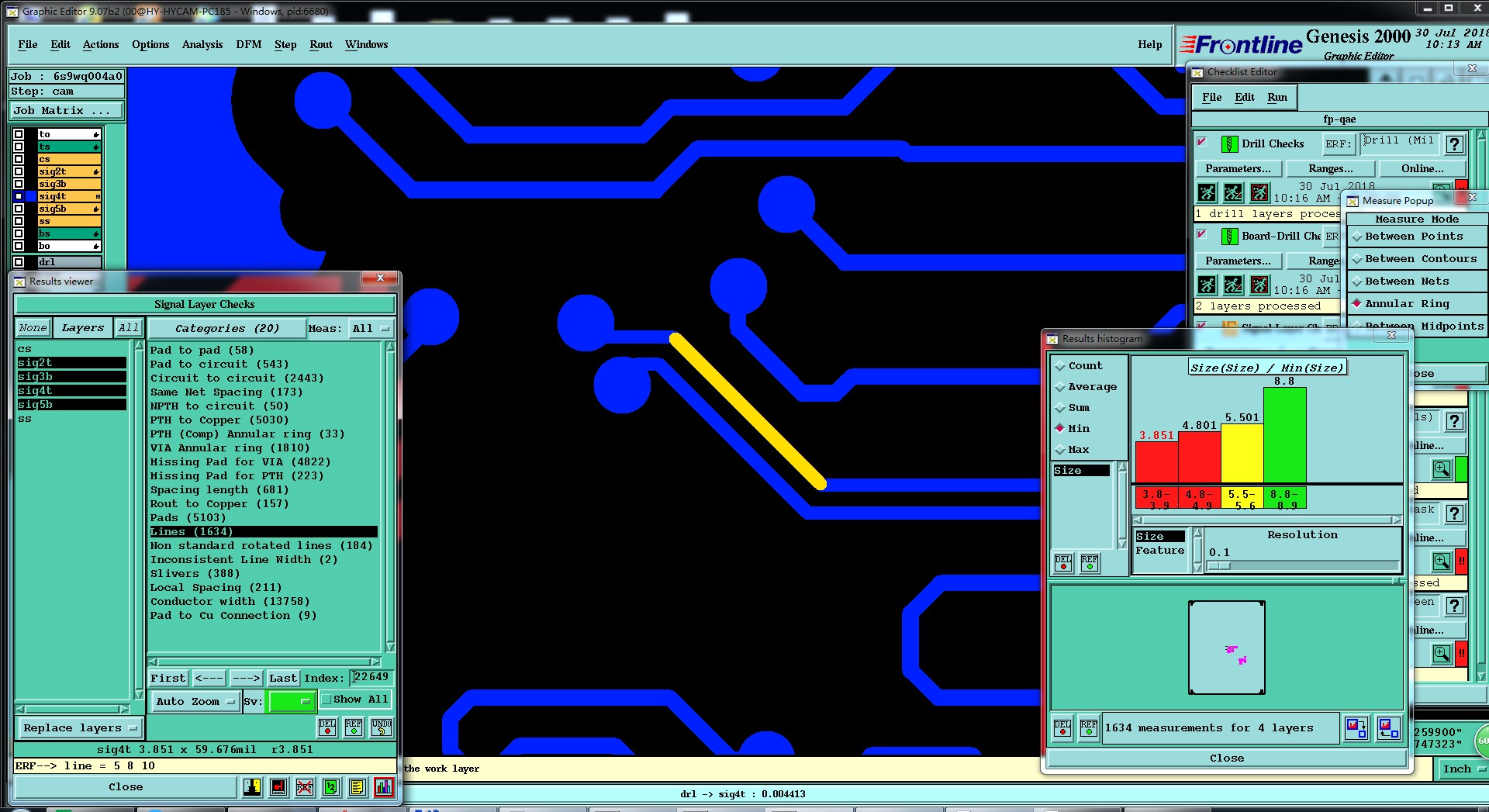This screenshot has height=812, width=1489.
Task: Click Parameters under Drill Checks
Action: [1238, 169]
